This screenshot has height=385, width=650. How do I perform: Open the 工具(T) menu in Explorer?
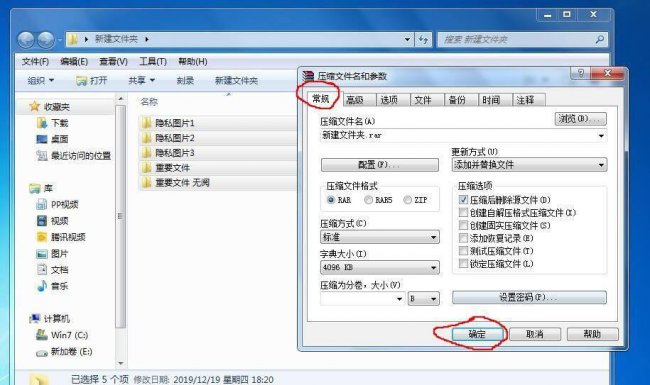[x=153, y=61]
